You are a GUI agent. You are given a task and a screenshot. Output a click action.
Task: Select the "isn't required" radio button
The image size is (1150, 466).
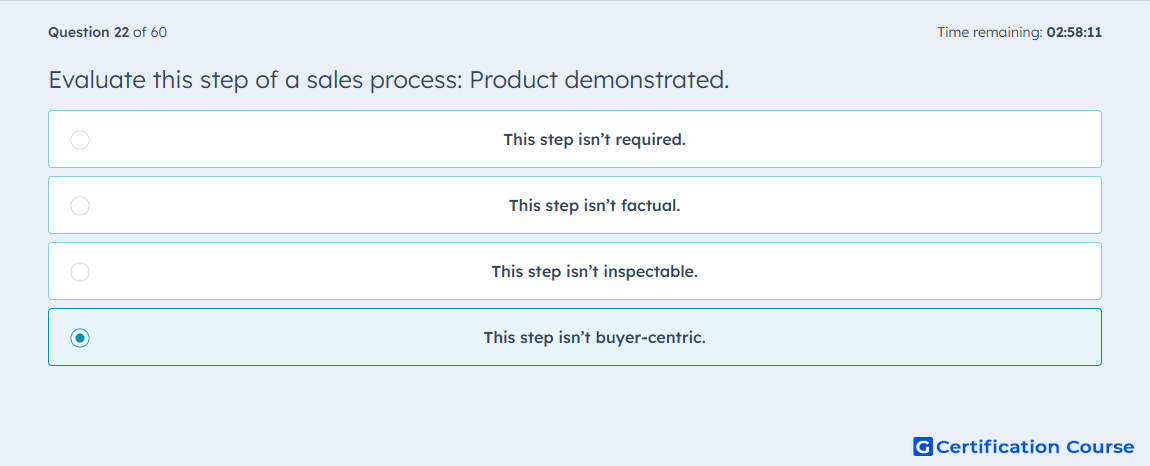click(80, 139)
